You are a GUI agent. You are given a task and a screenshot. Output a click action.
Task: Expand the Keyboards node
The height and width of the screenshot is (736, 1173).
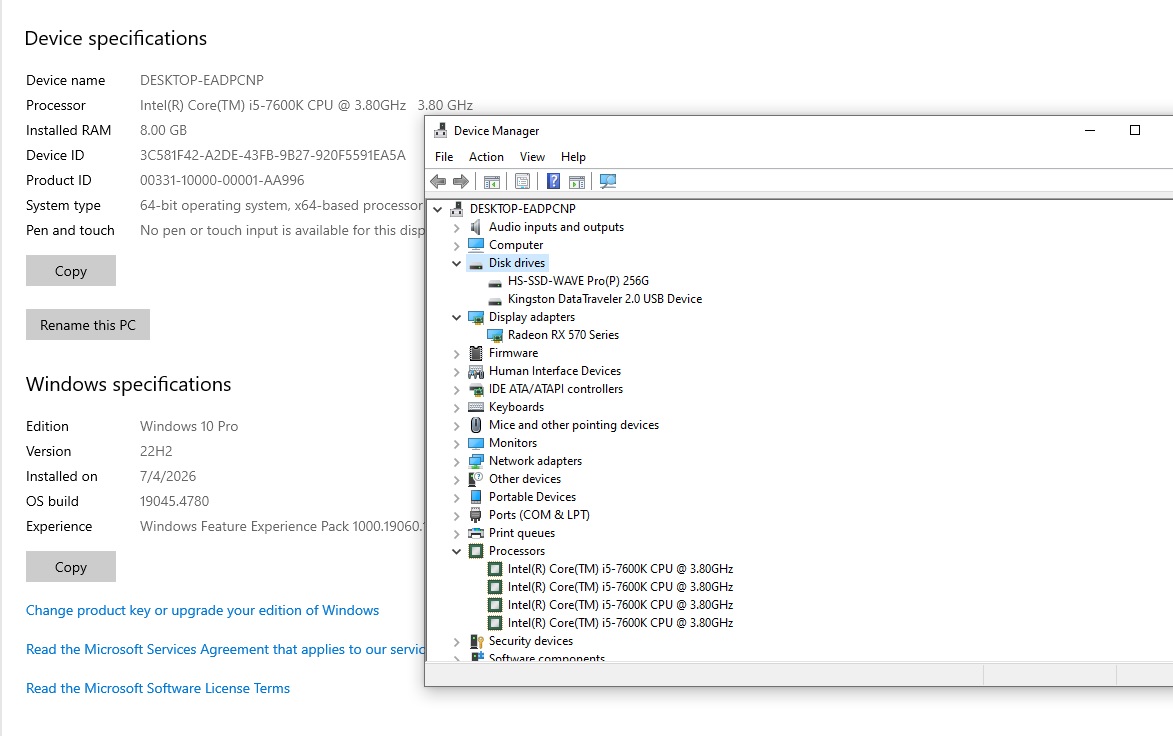[456, 408]
